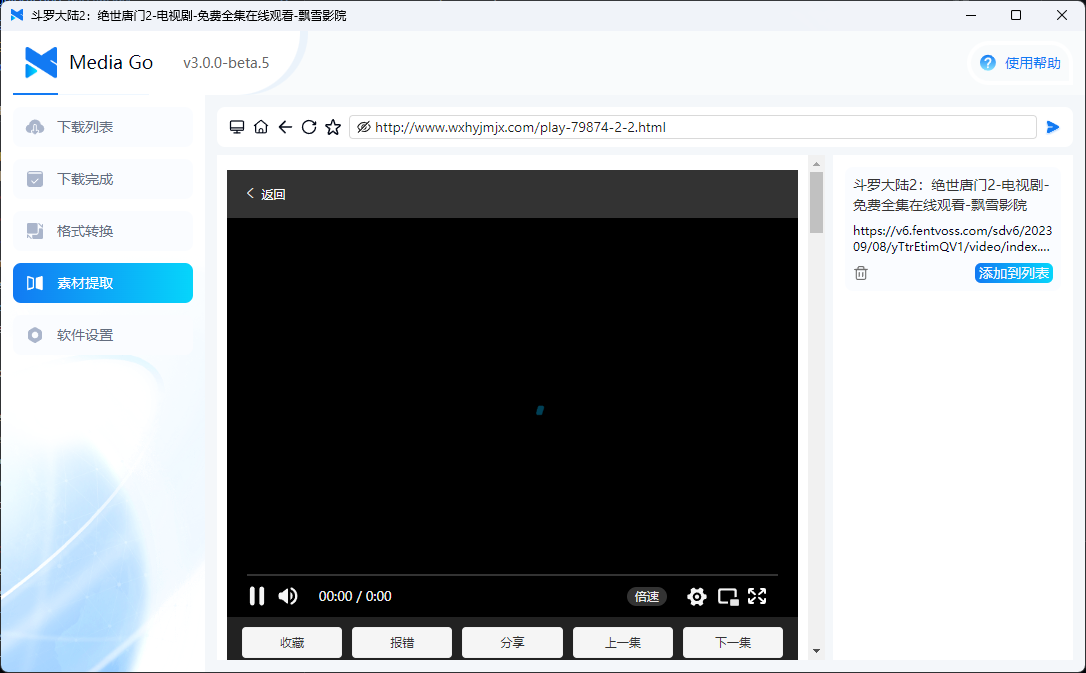Bookmark the page with star icon
Screen dimensions: 1086x673
pyautogui.click(x=333, y=127)
